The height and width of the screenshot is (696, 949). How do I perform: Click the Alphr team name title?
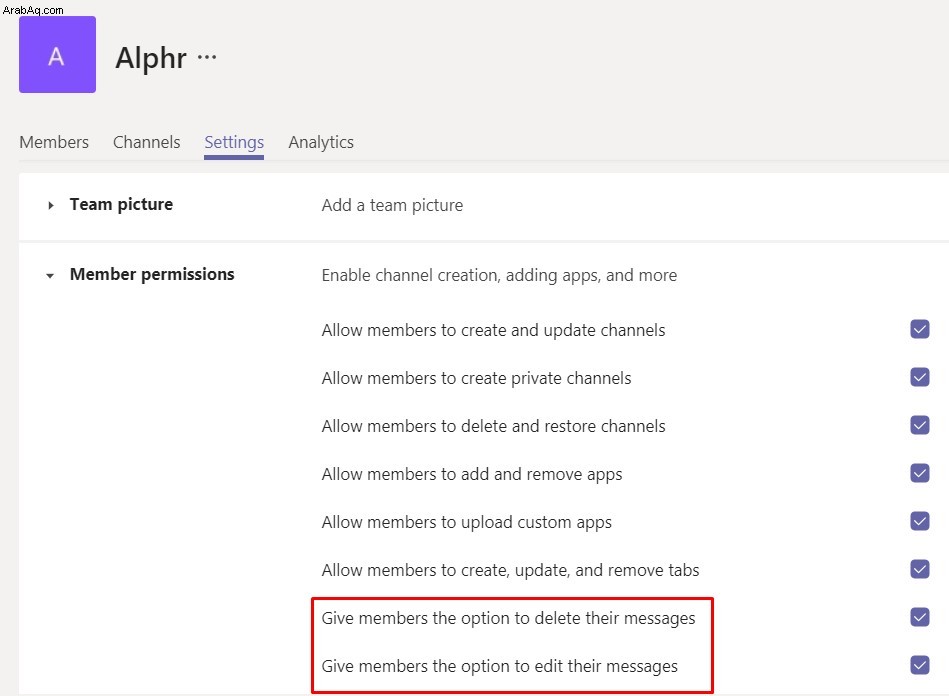(x=151, y=58)
